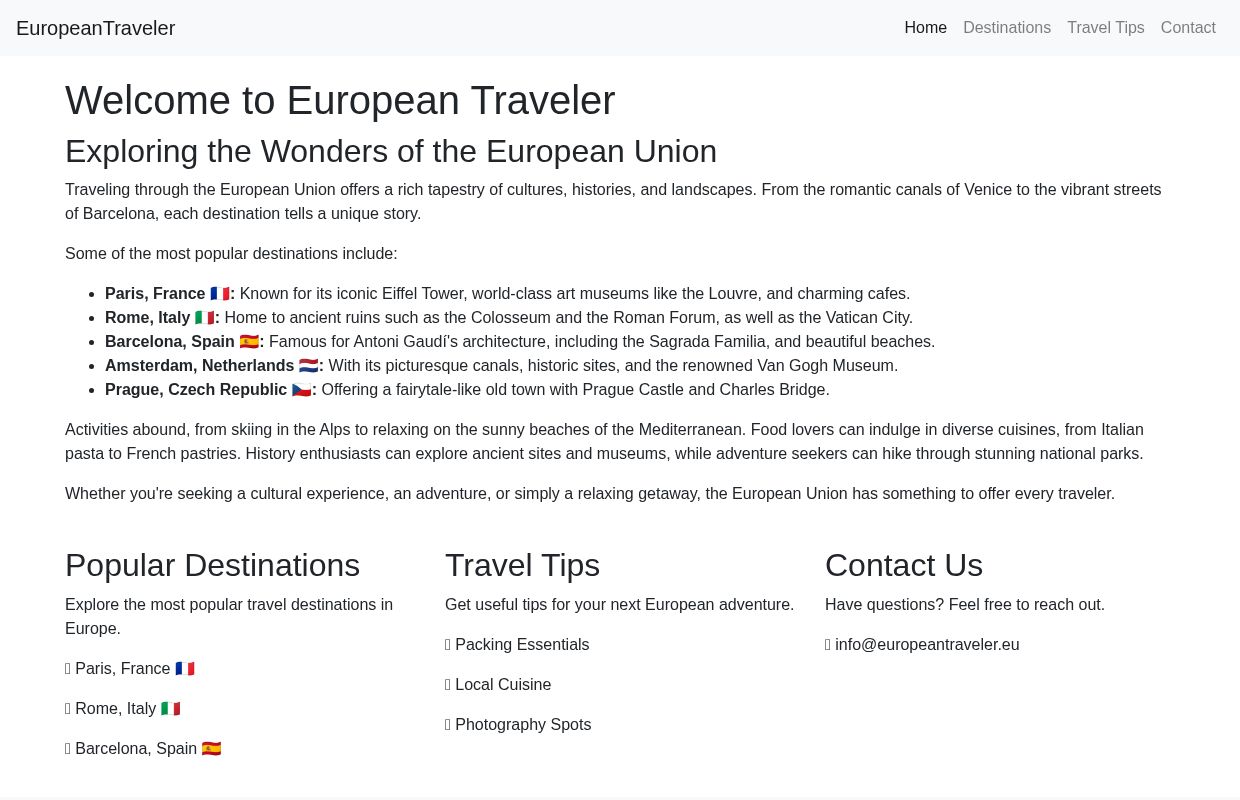1240x800 pixels.
Task: Click the French flag icon next to Paris
Action: pyautogui.click(x=220, y=293)
